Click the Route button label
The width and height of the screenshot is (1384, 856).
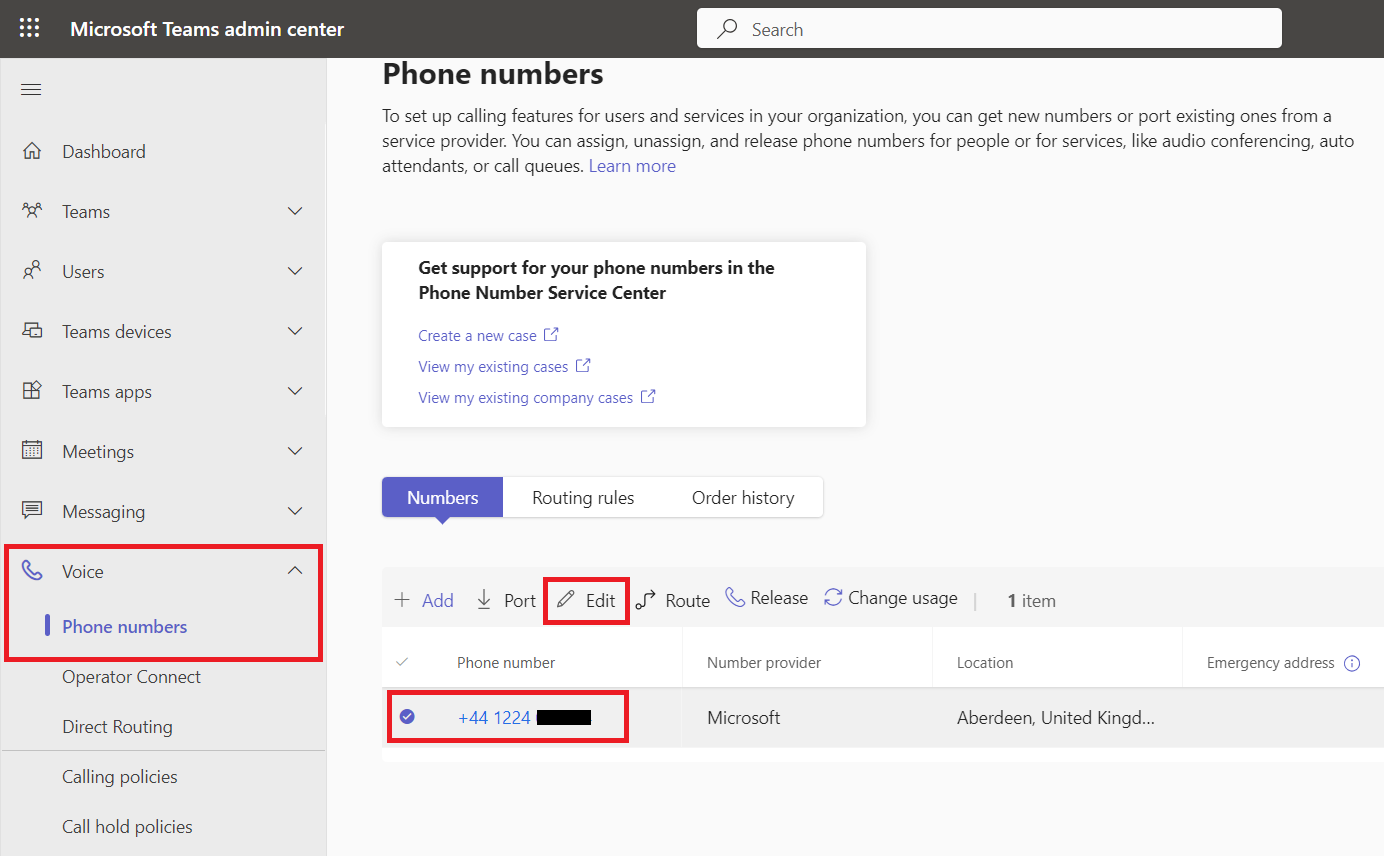click(688, 601)
